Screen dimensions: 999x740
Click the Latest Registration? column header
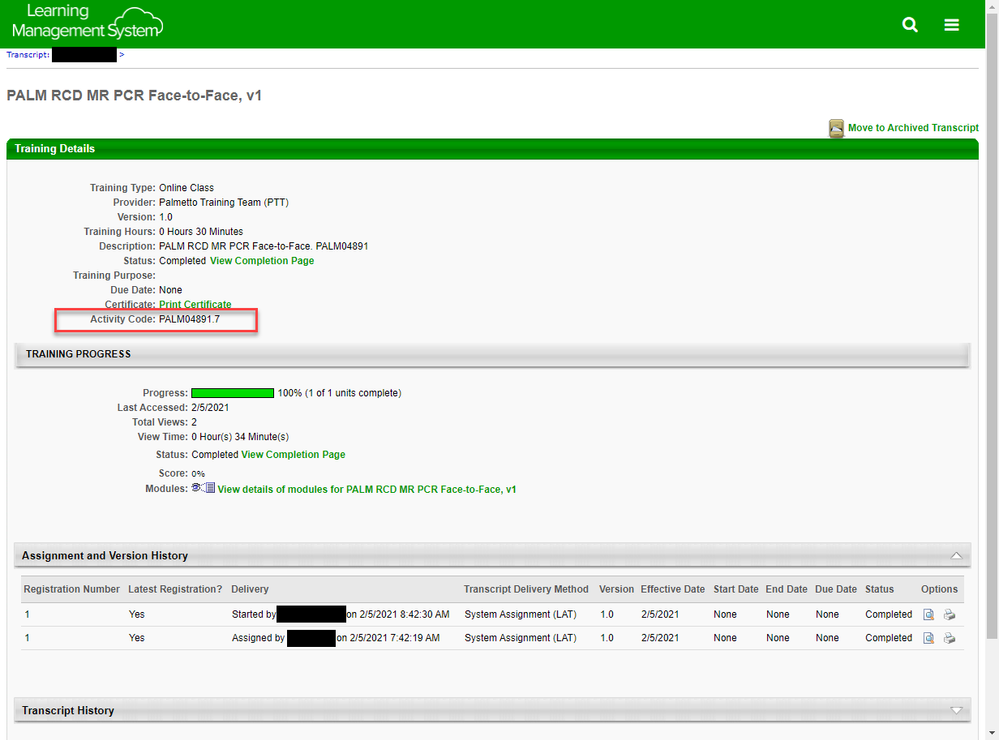(x=175, y=589)
